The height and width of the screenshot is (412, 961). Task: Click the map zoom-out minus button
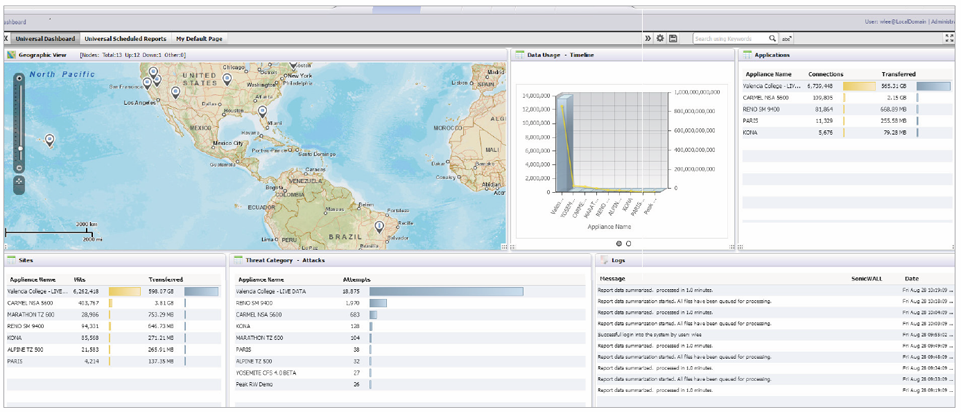(x=19, y=167)
